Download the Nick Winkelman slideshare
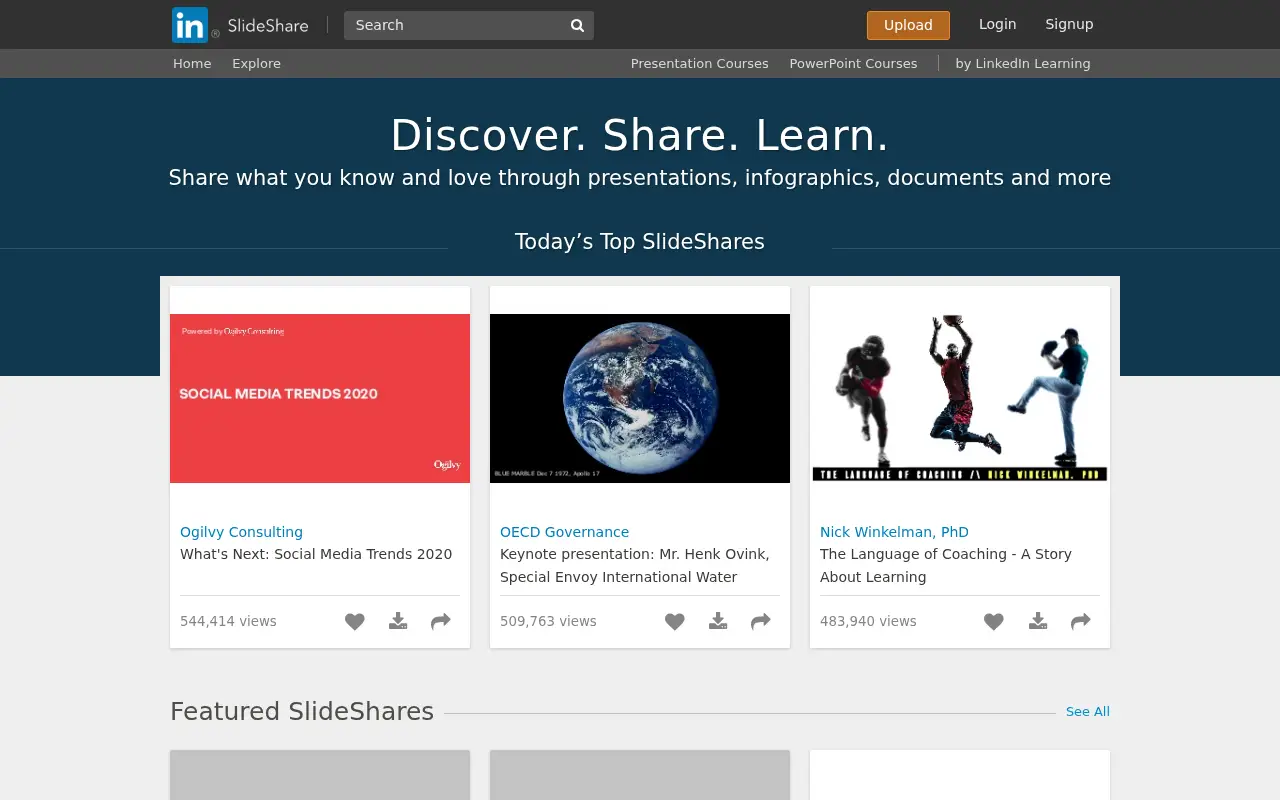The image size is (1280, 800). pyautogui.click(x=1038, y=621)
